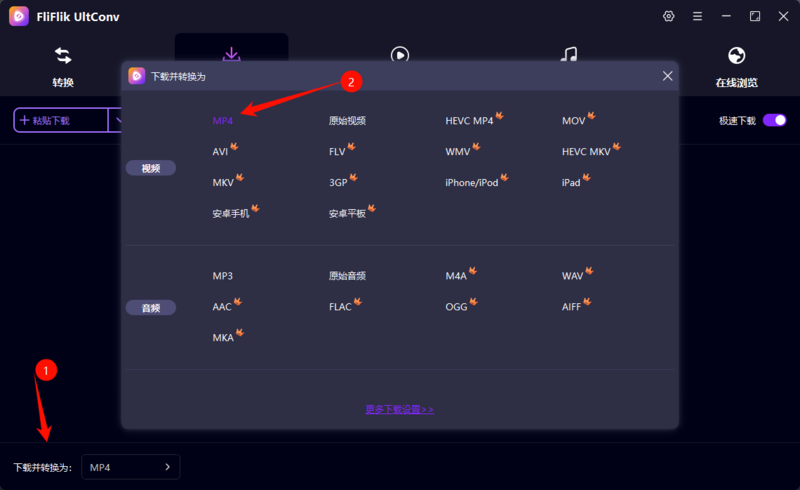Expand the paste download dropdown arrow
Image resolution: width=800 pixels, height=490 pixels.
[x=117, y=120]
